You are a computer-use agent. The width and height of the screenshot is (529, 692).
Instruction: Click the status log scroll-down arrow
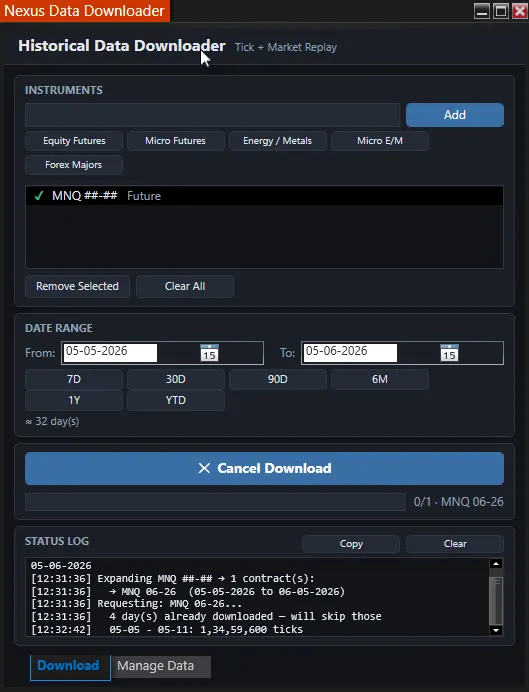[496, 630]
